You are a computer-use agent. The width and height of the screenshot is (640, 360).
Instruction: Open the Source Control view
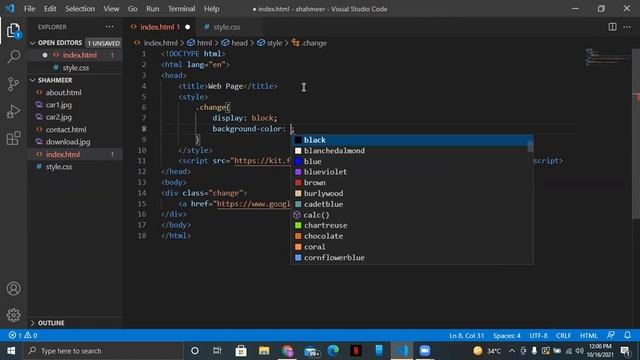click(13, 84)
